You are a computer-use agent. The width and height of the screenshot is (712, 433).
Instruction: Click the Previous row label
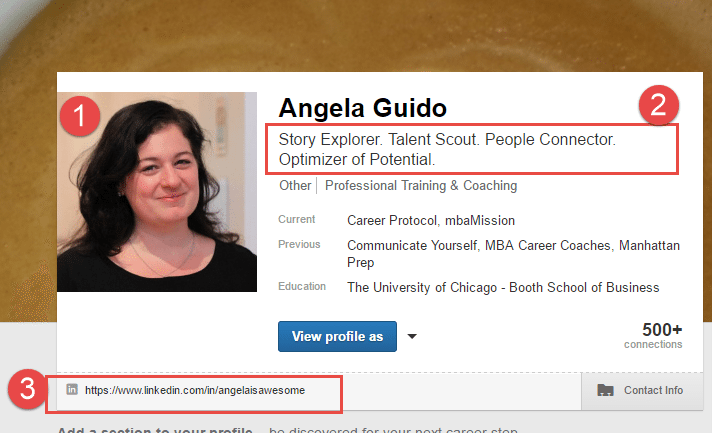click(299, 244)
